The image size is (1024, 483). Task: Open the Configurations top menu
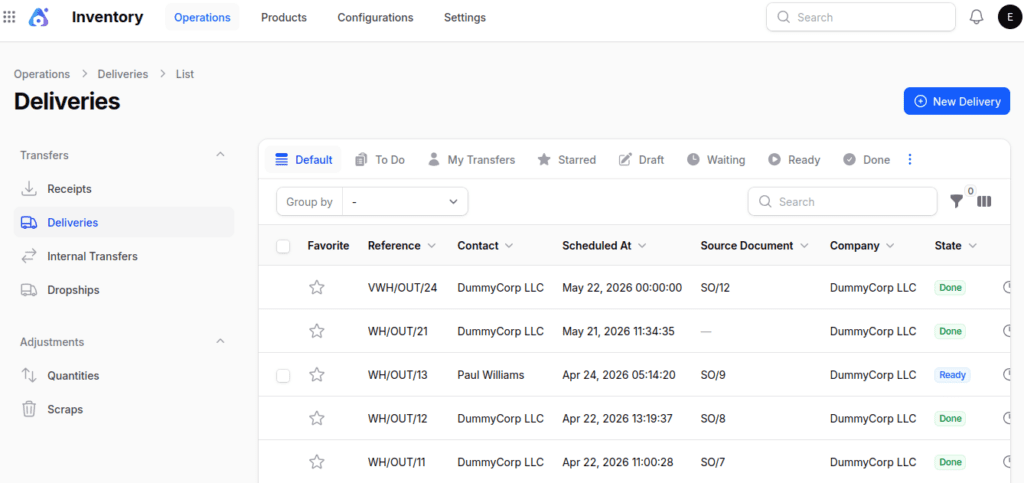pos(376,18)
